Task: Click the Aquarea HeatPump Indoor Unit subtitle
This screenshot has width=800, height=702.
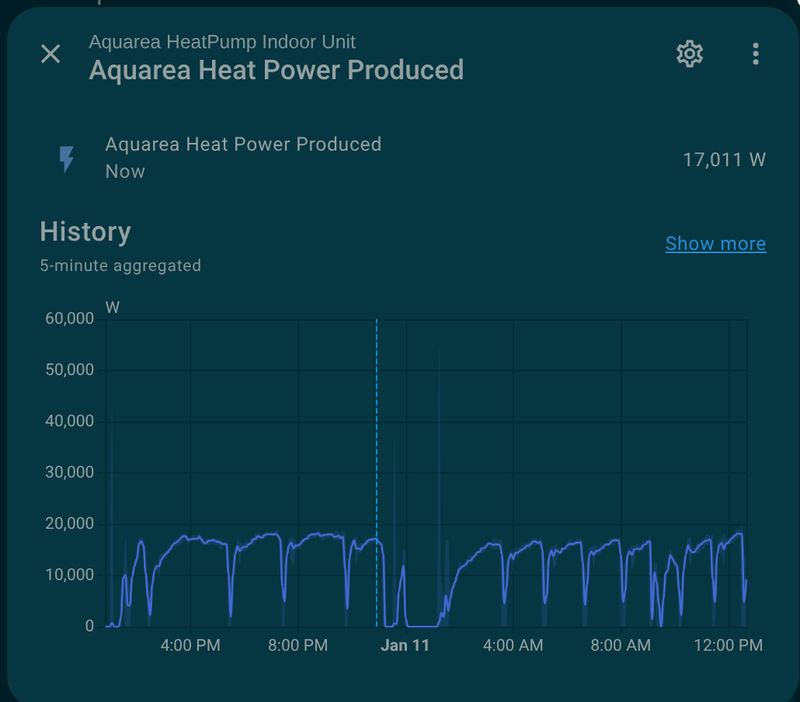Action: point(222,42)
